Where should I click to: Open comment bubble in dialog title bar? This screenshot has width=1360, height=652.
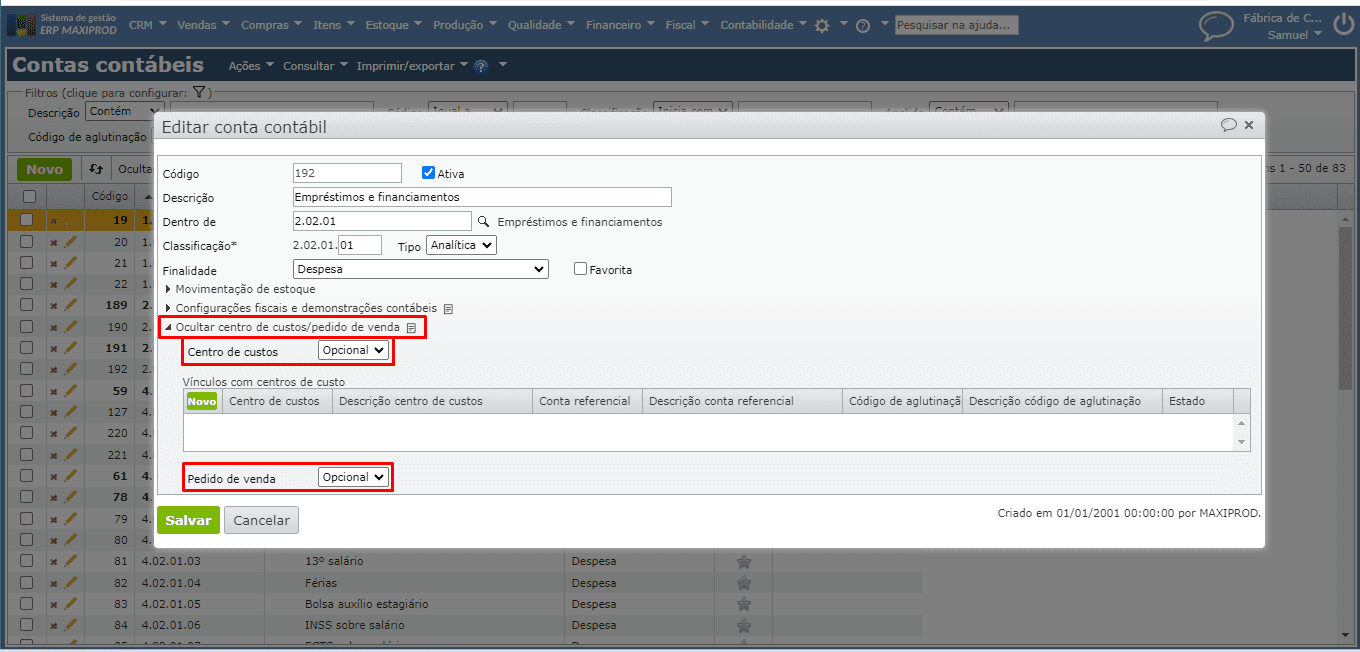click(x=1229, y=125)
